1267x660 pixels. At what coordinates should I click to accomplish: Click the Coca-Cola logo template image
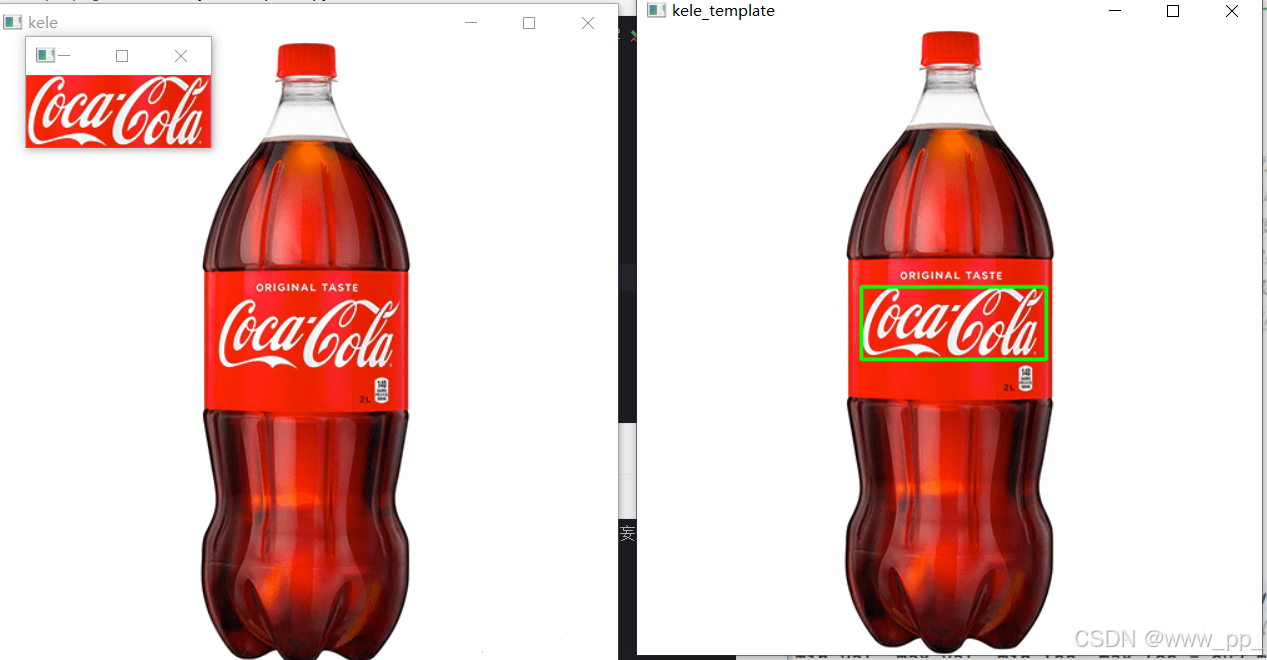pyautogui.click(x=118, y=111)
